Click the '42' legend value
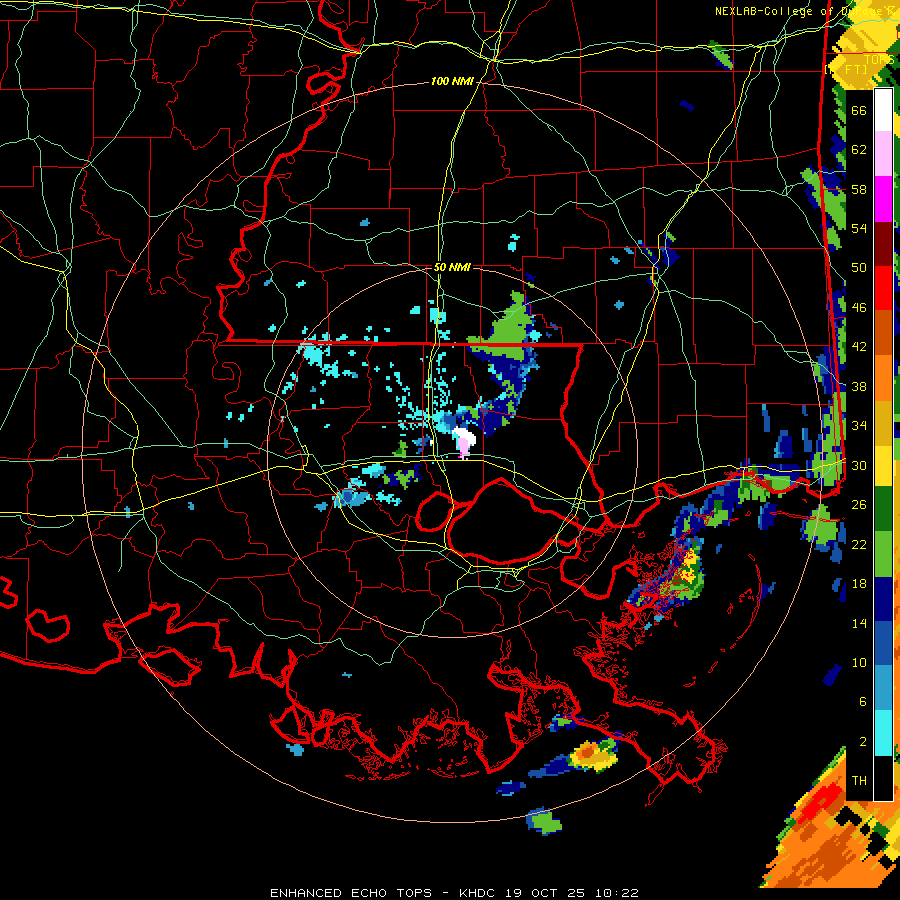 (x=859, y=347)
